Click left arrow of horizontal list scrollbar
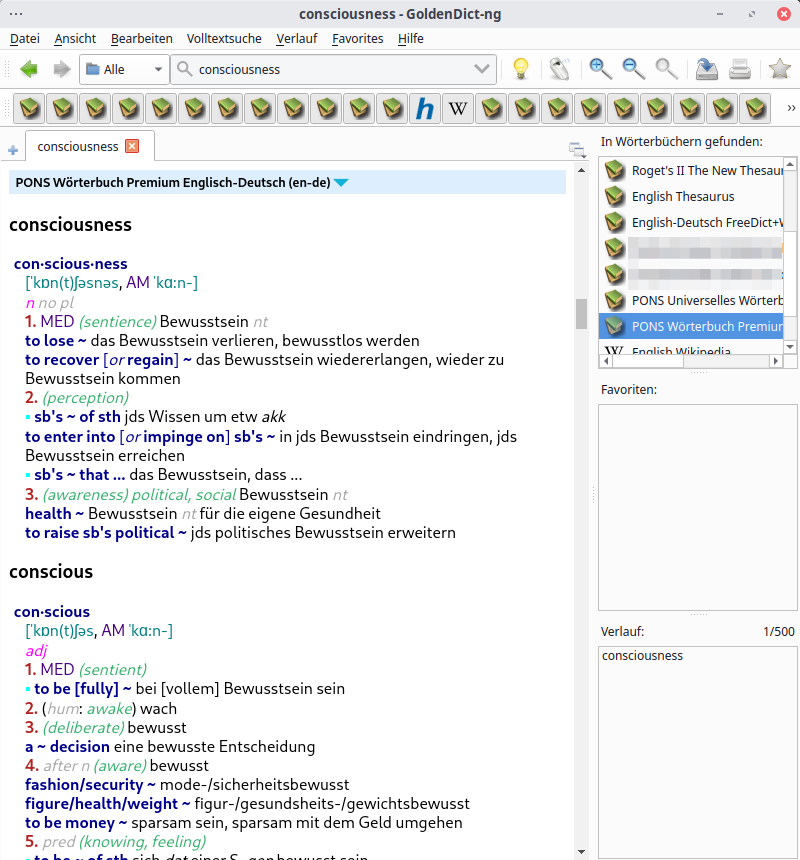Viewport: 800px width, 860px height. coord(606,361)
